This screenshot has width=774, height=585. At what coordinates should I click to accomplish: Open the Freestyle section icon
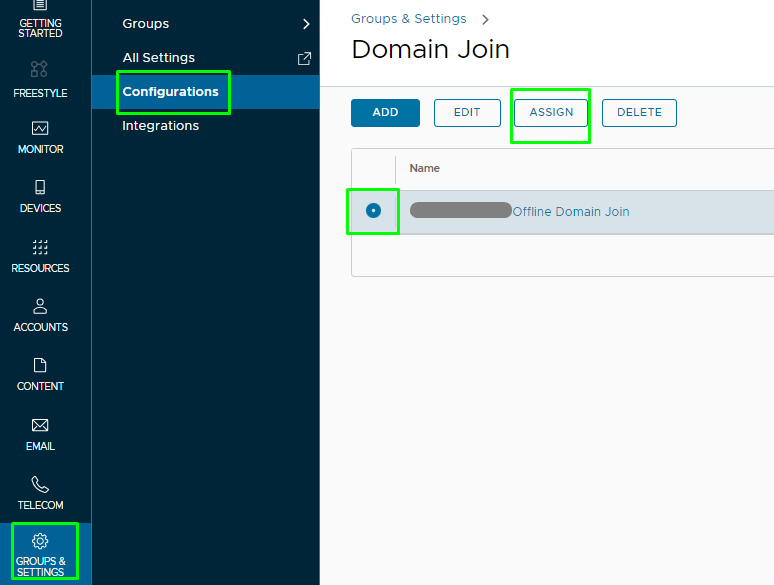[39, 69]
